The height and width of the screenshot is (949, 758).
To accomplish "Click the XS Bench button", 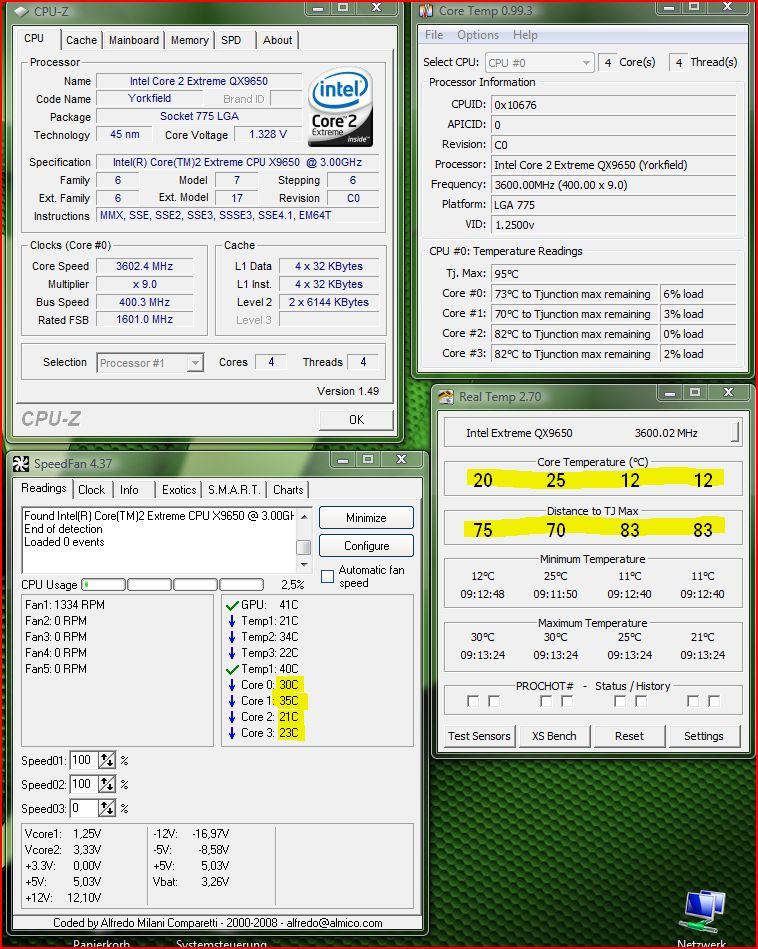I will (554, 736).
